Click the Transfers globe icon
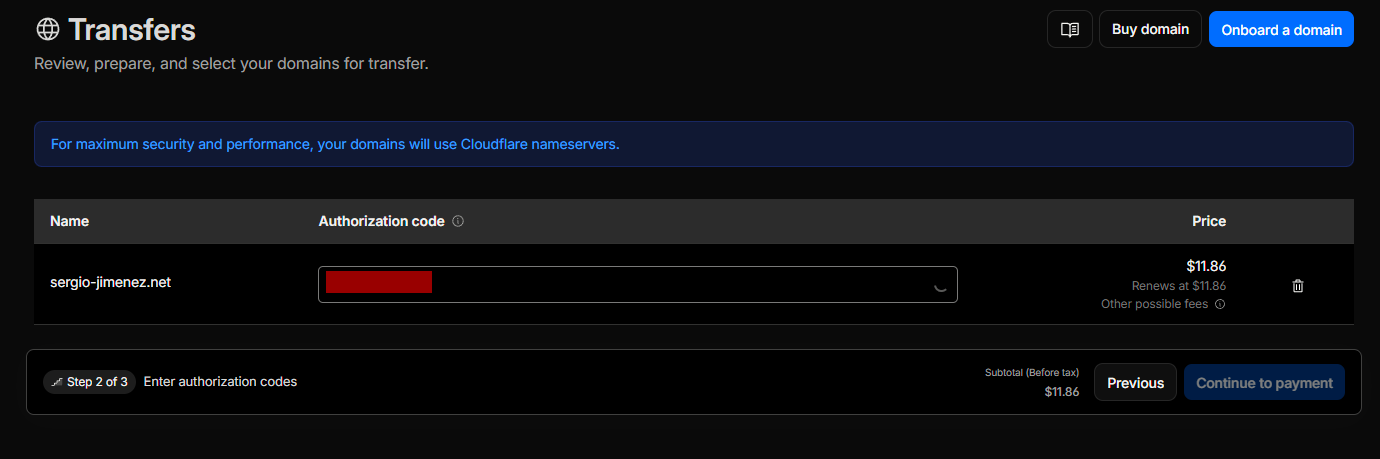 [47, 29]
